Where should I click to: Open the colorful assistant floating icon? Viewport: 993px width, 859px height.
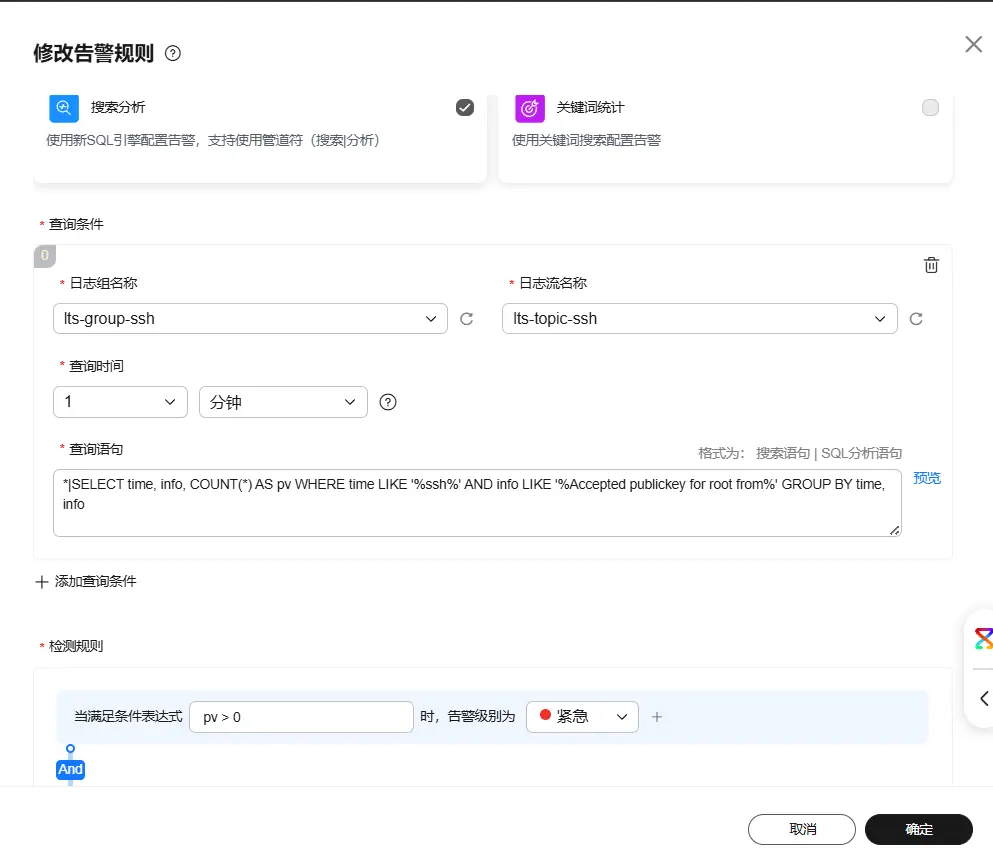[983, 640]
